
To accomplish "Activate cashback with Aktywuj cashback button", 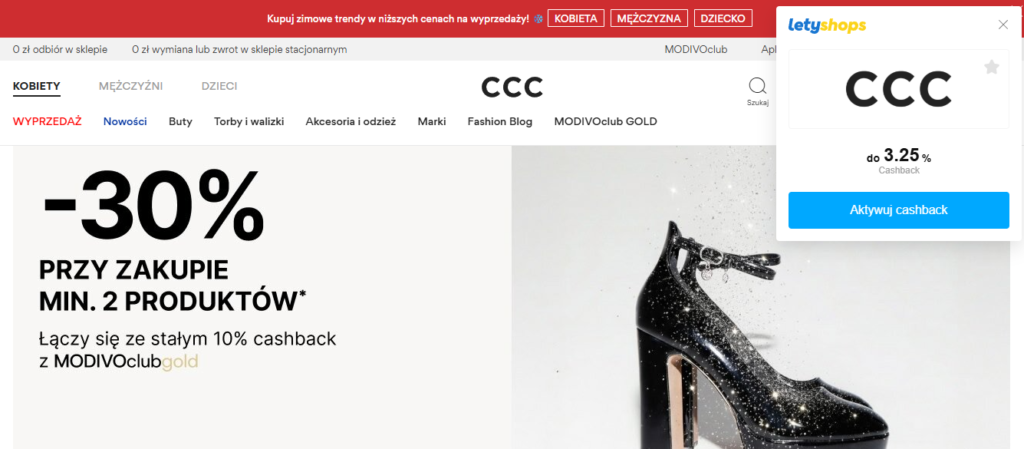I will [898, 210].
